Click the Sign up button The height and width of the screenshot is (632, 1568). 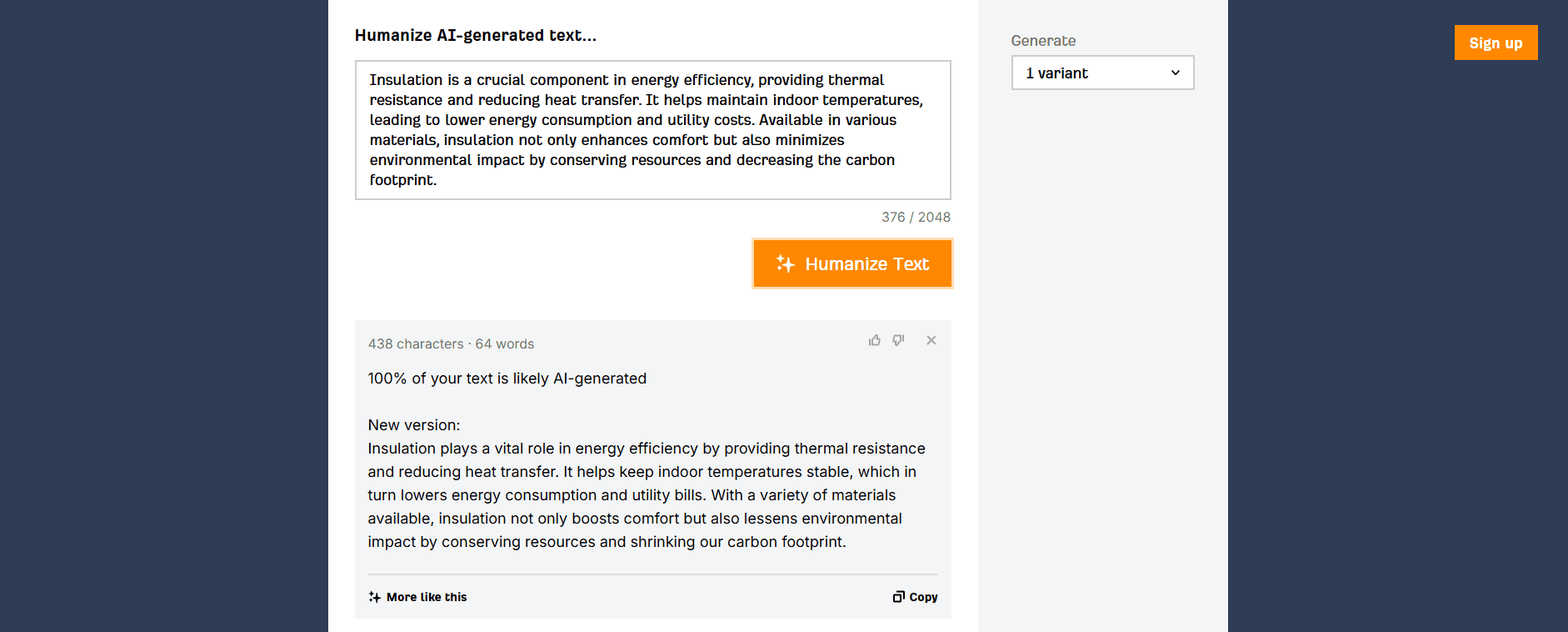click(1496, 43)
